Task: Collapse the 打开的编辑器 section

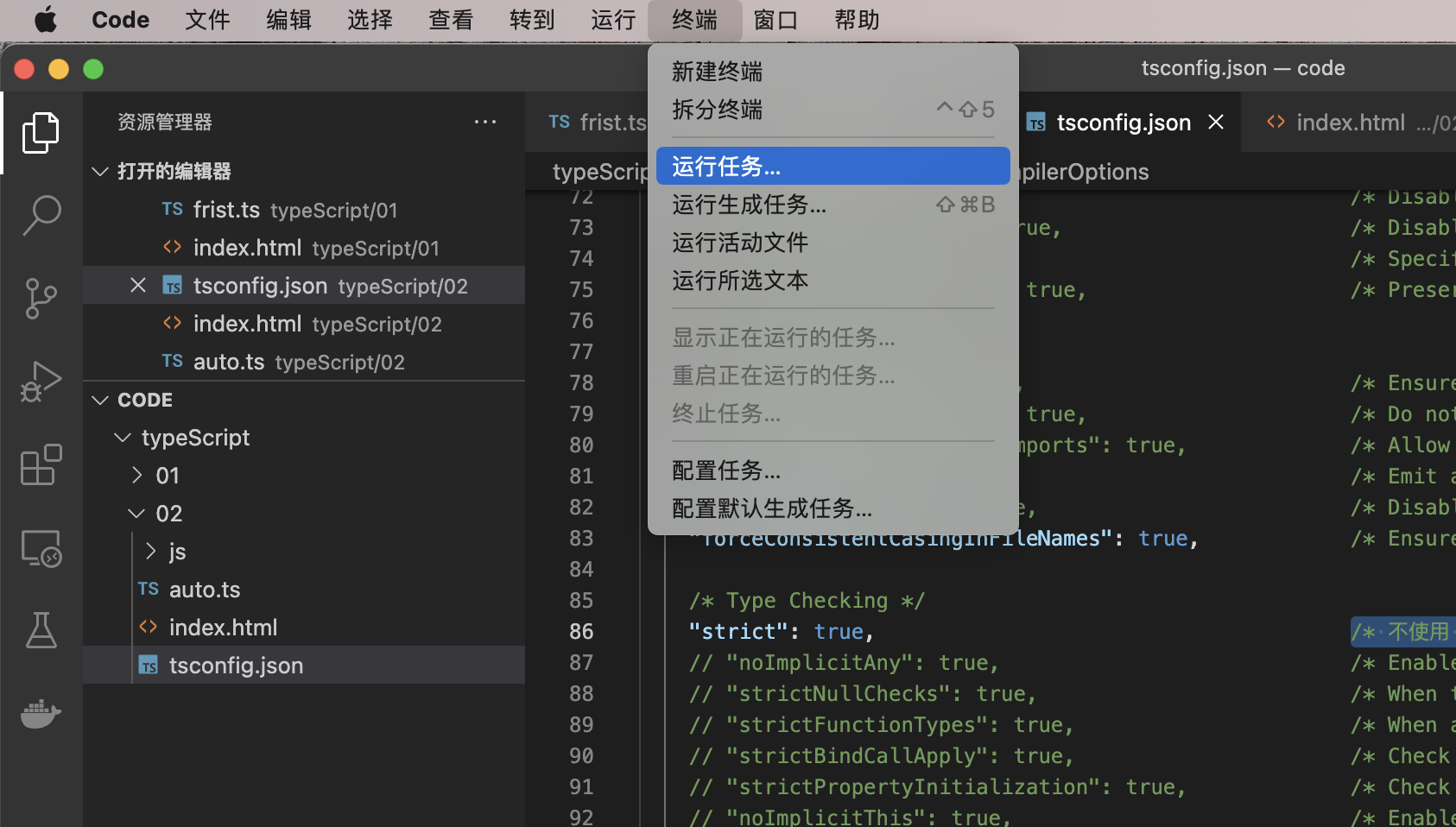Action: point(101,172)
